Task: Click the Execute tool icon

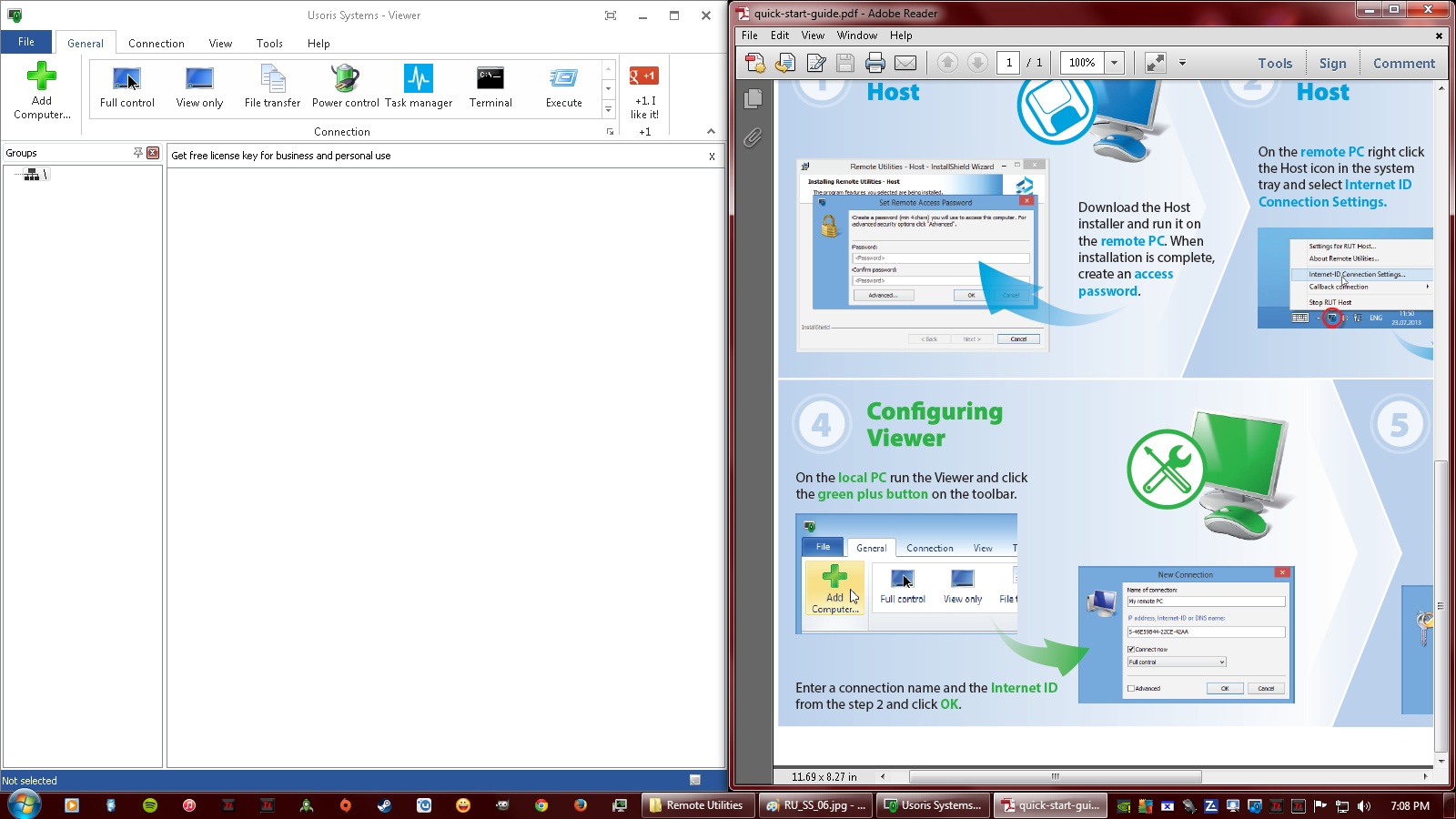Action: (x=563, y=87)
